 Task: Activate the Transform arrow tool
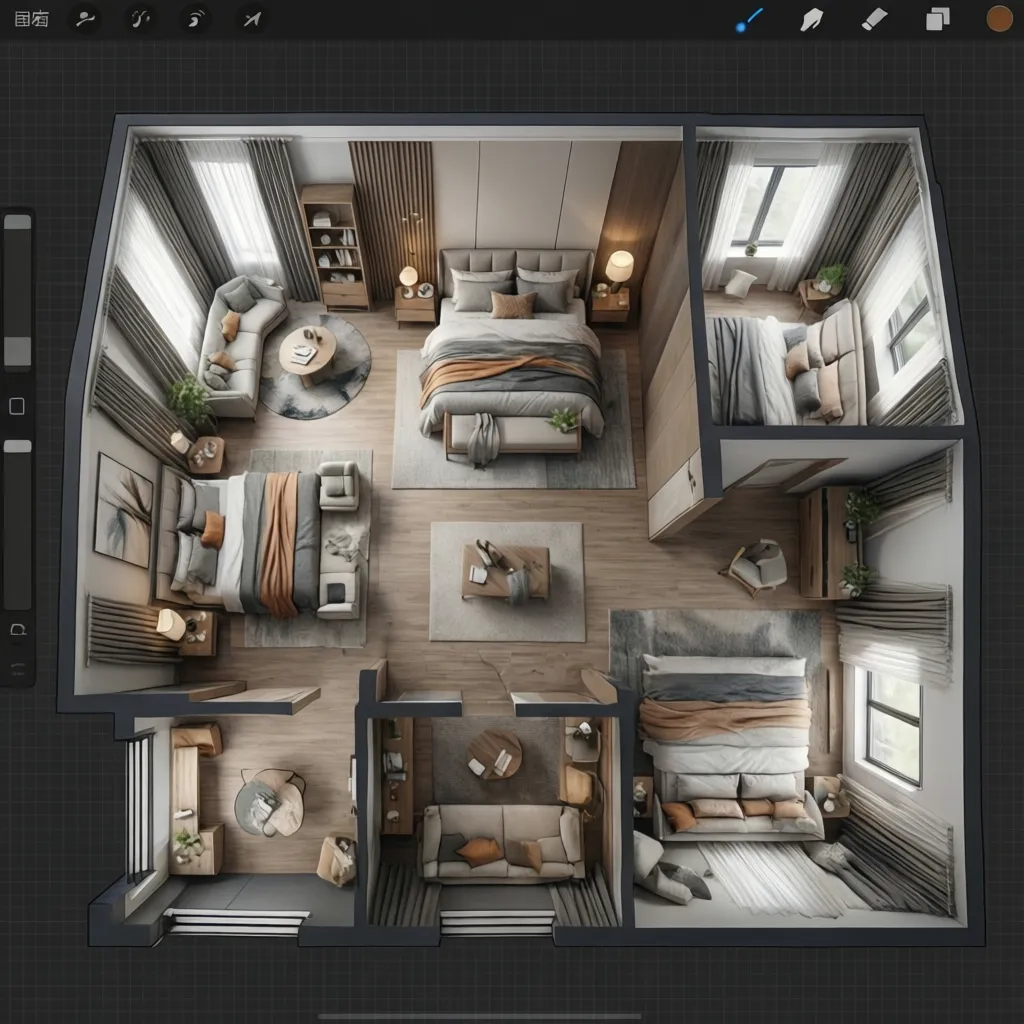click(252, 20)
